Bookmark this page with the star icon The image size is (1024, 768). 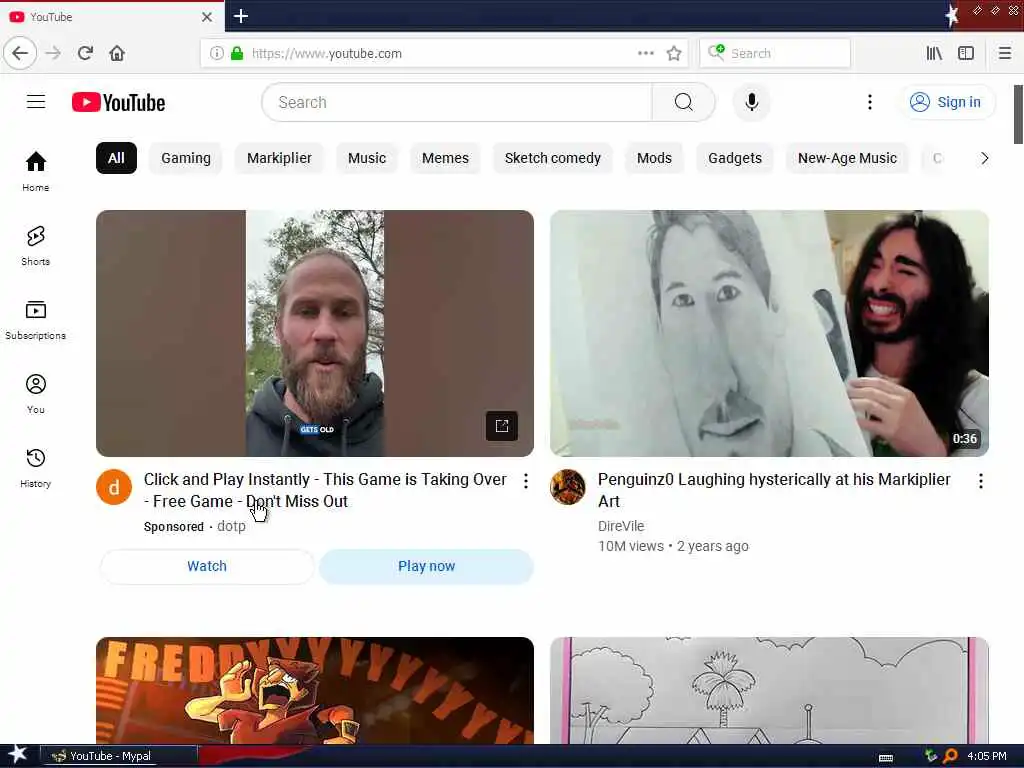(674, 53)
